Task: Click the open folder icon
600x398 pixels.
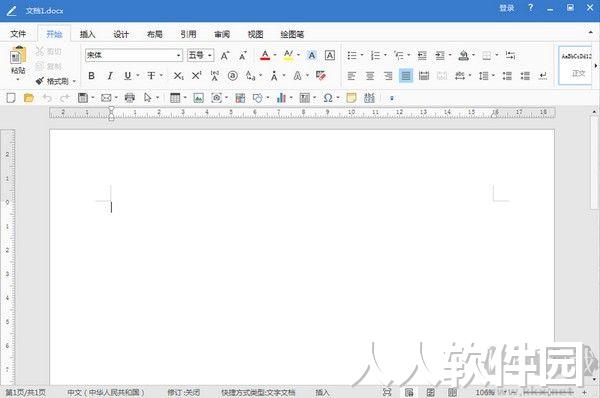Action: (29, 98)
